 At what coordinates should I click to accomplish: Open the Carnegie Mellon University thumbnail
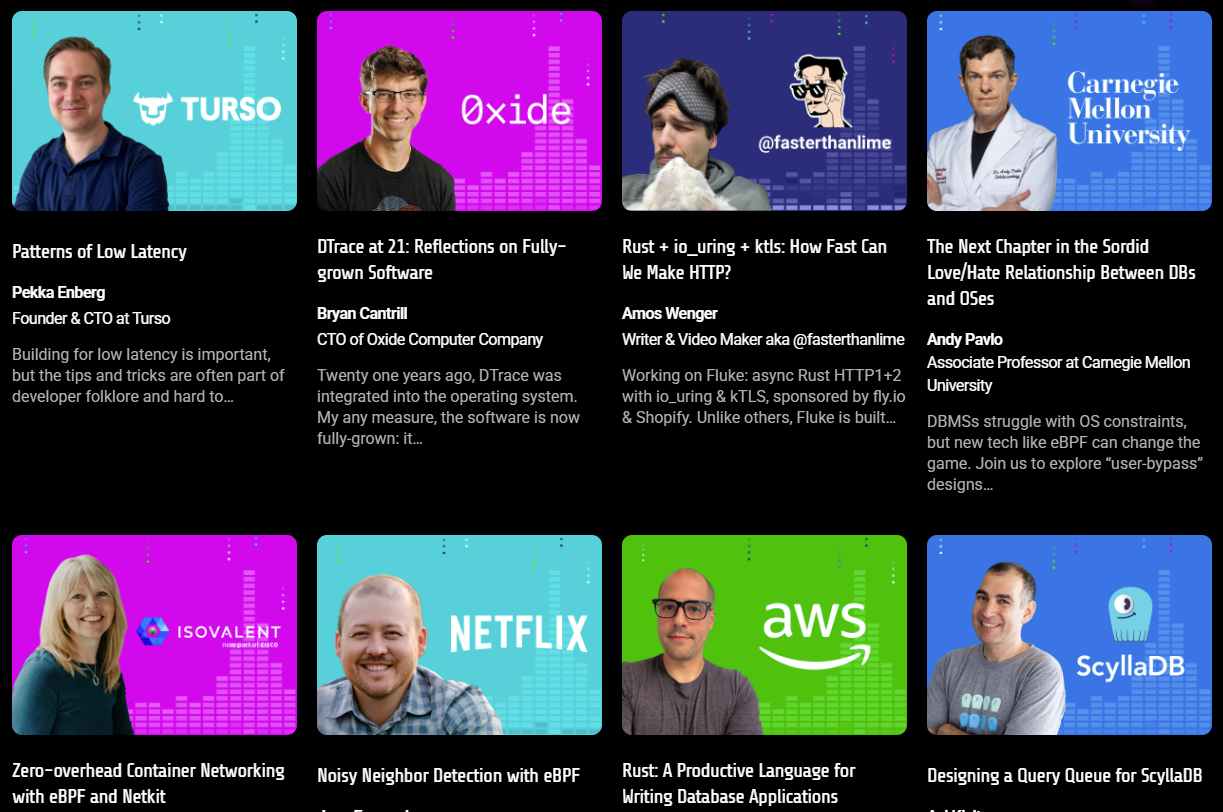(1069, 111)
